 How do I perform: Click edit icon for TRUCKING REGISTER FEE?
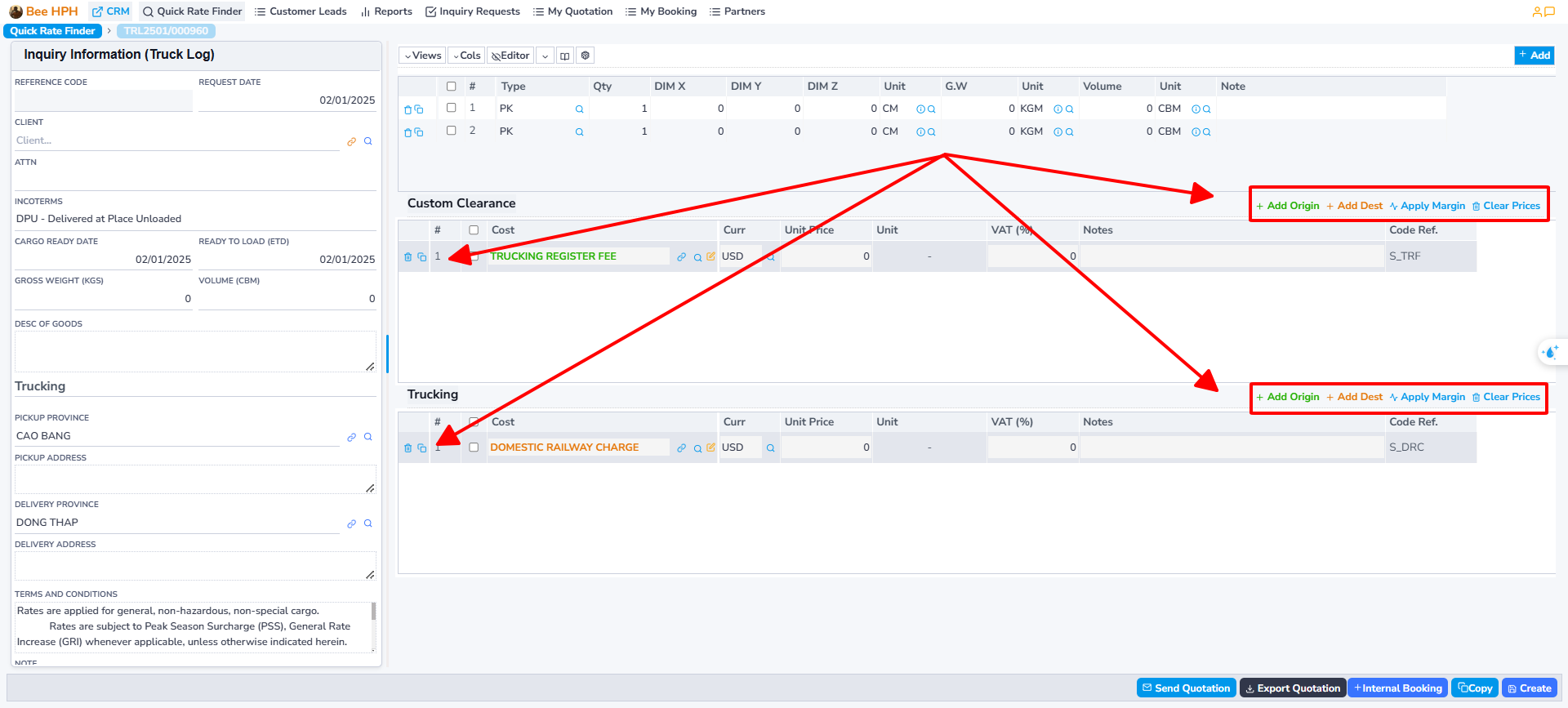pos(710,256)
